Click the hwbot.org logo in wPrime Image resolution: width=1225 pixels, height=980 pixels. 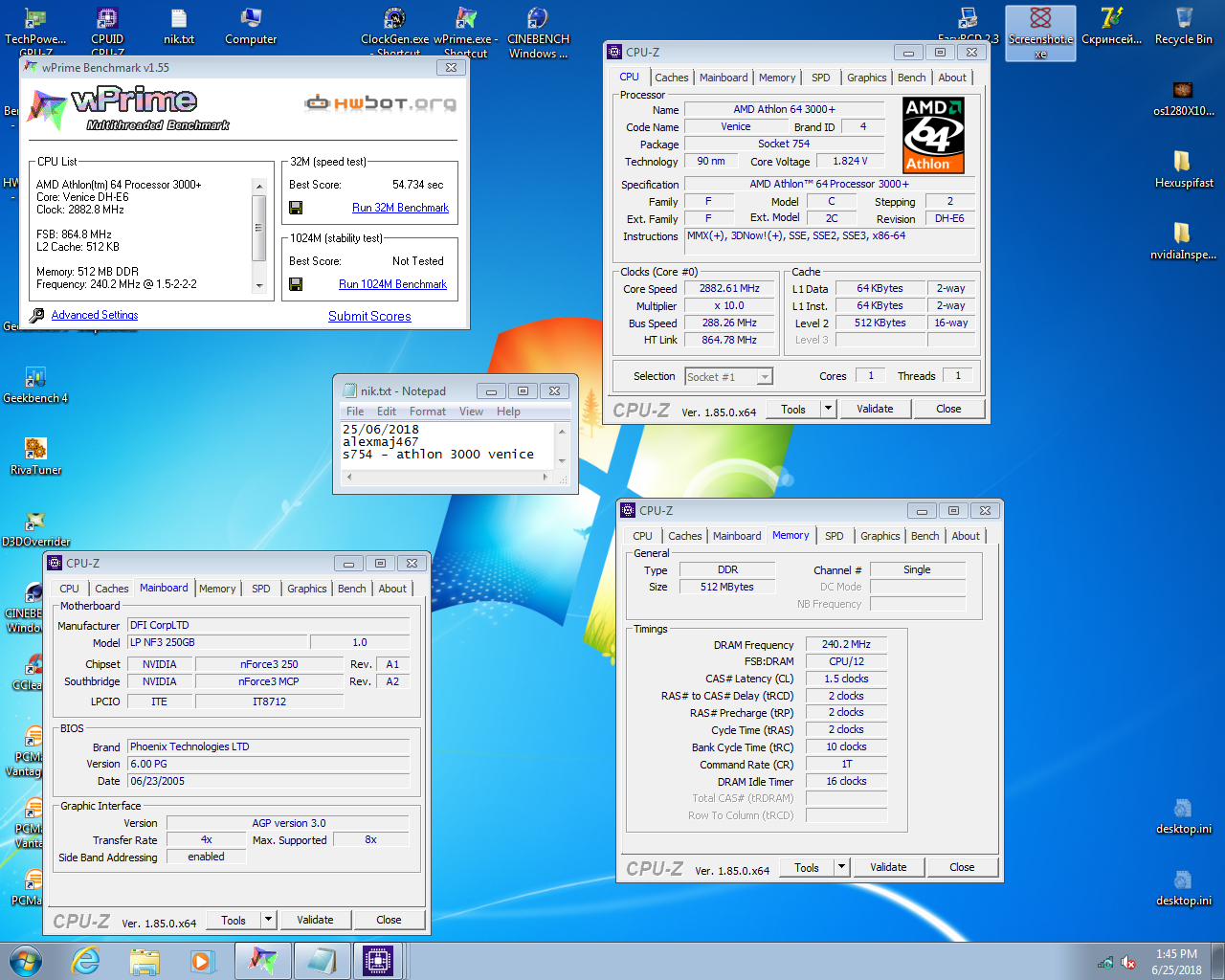[x=380, y=103]
